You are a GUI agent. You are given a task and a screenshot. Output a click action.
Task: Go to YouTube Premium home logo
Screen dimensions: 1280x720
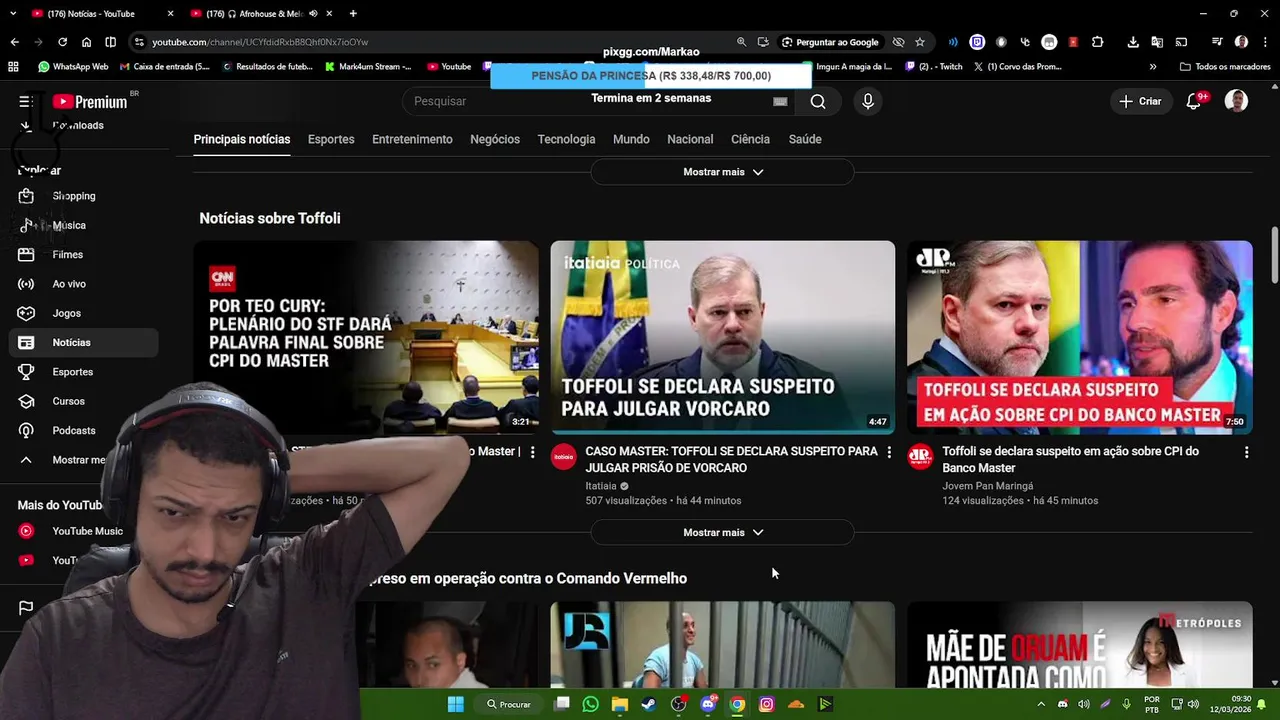click(90, 101)
